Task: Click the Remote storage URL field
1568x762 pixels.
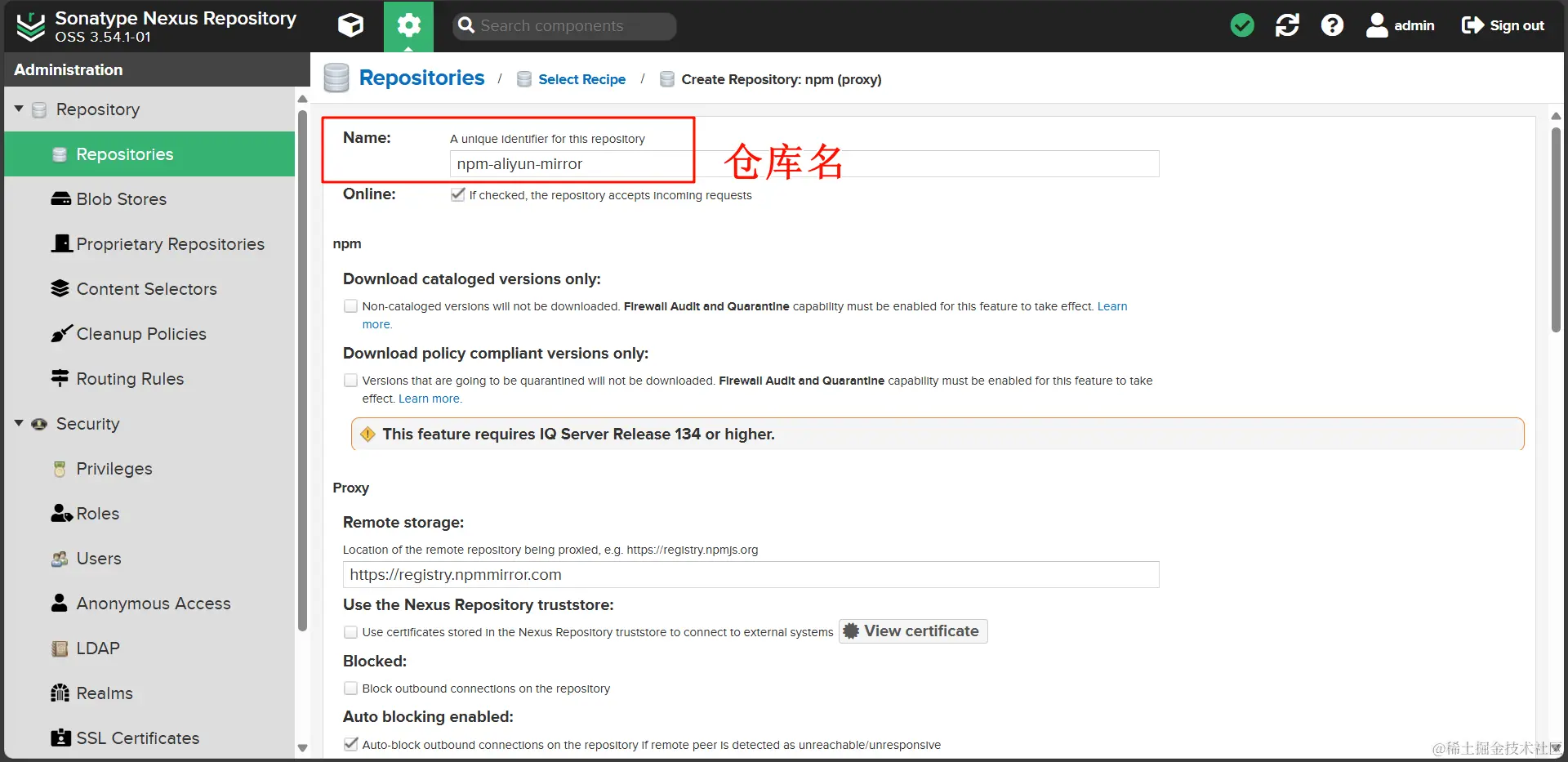Action: (751, 575)
